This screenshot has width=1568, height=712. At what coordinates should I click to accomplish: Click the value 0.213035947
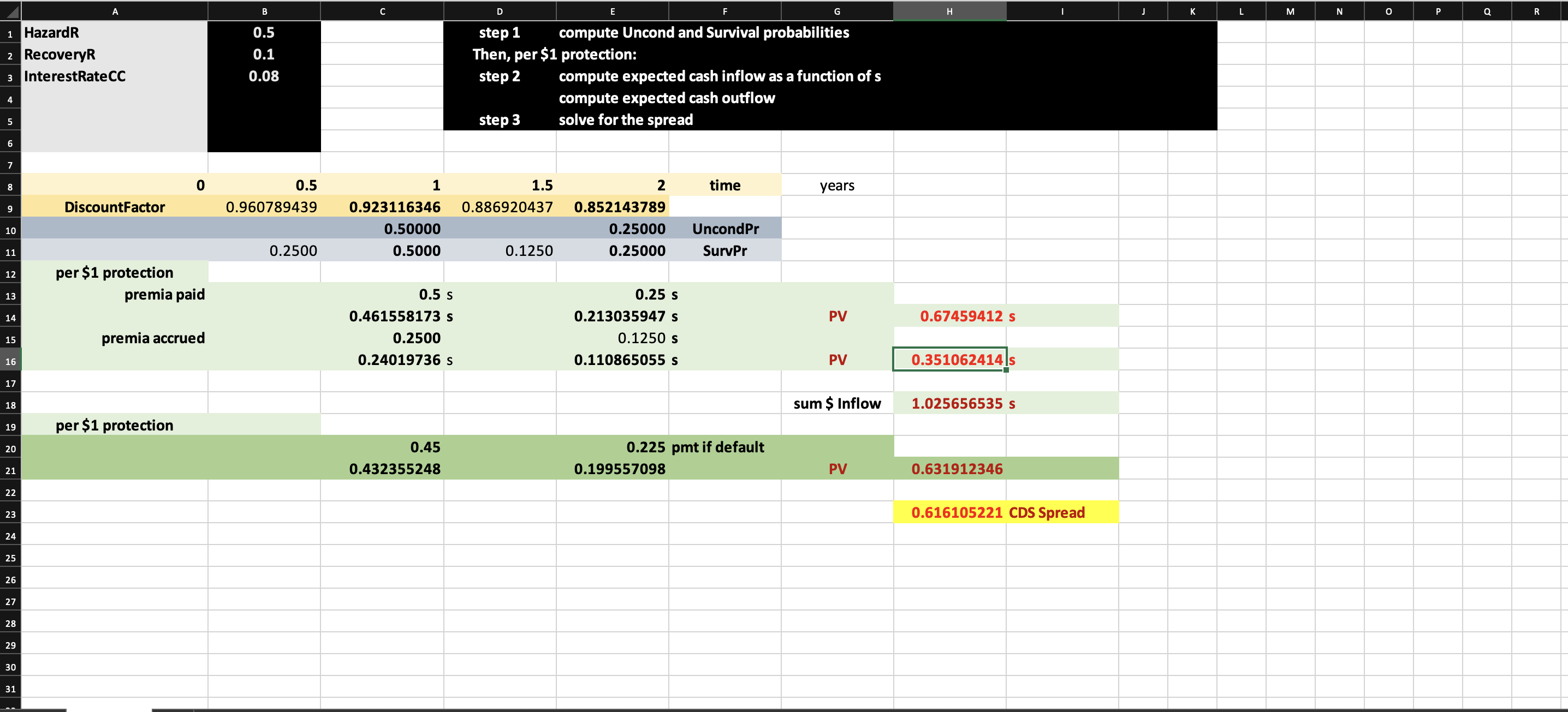(611, 316)
